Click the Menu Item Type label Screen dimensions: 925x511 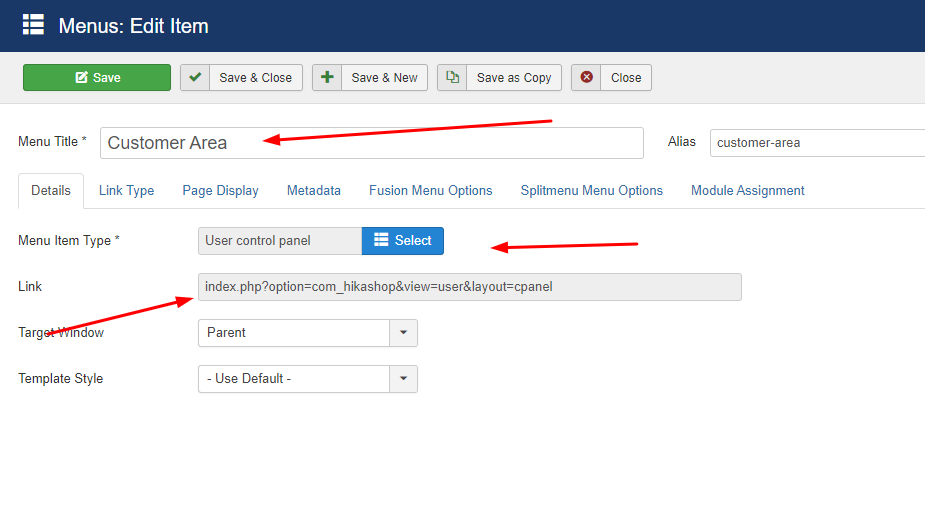[x=68, y=241]
